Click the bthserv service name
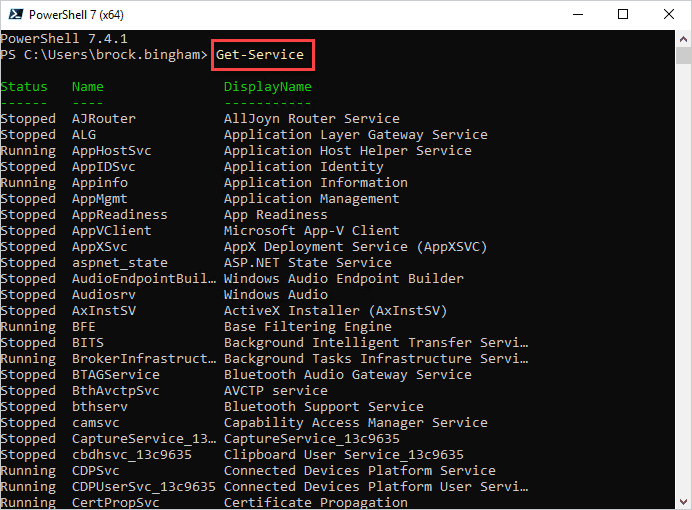Screen dimensions: 692x510 100,407
